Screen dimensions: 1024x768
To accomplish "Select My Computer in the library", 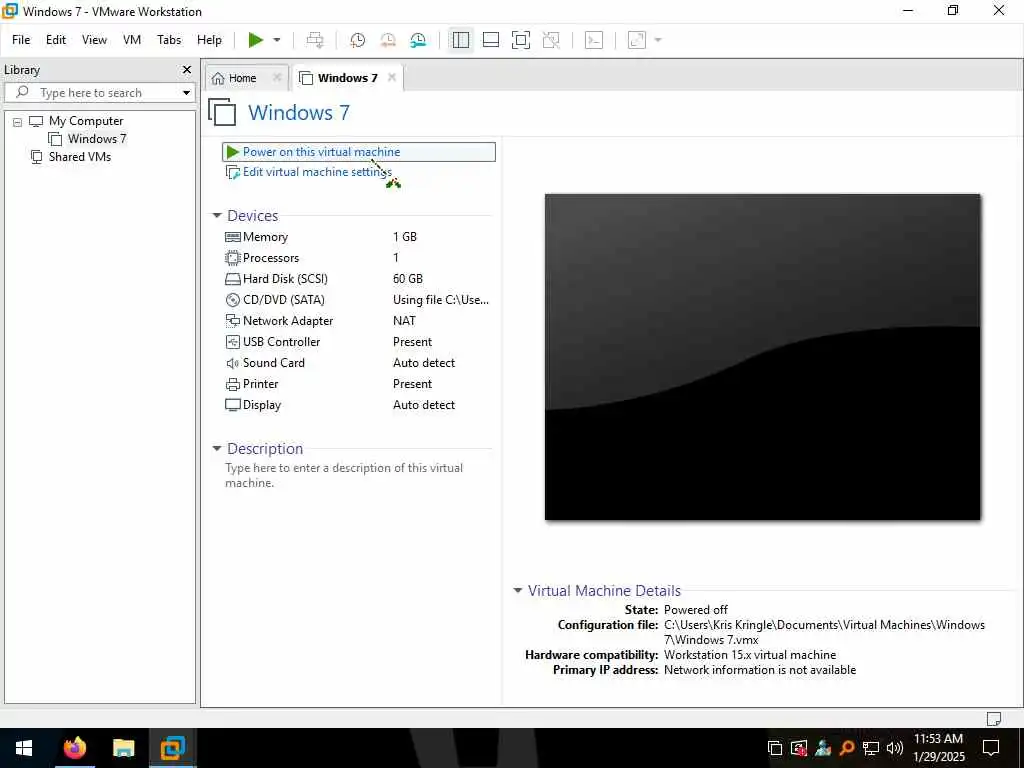I will [x=86, y=121].
